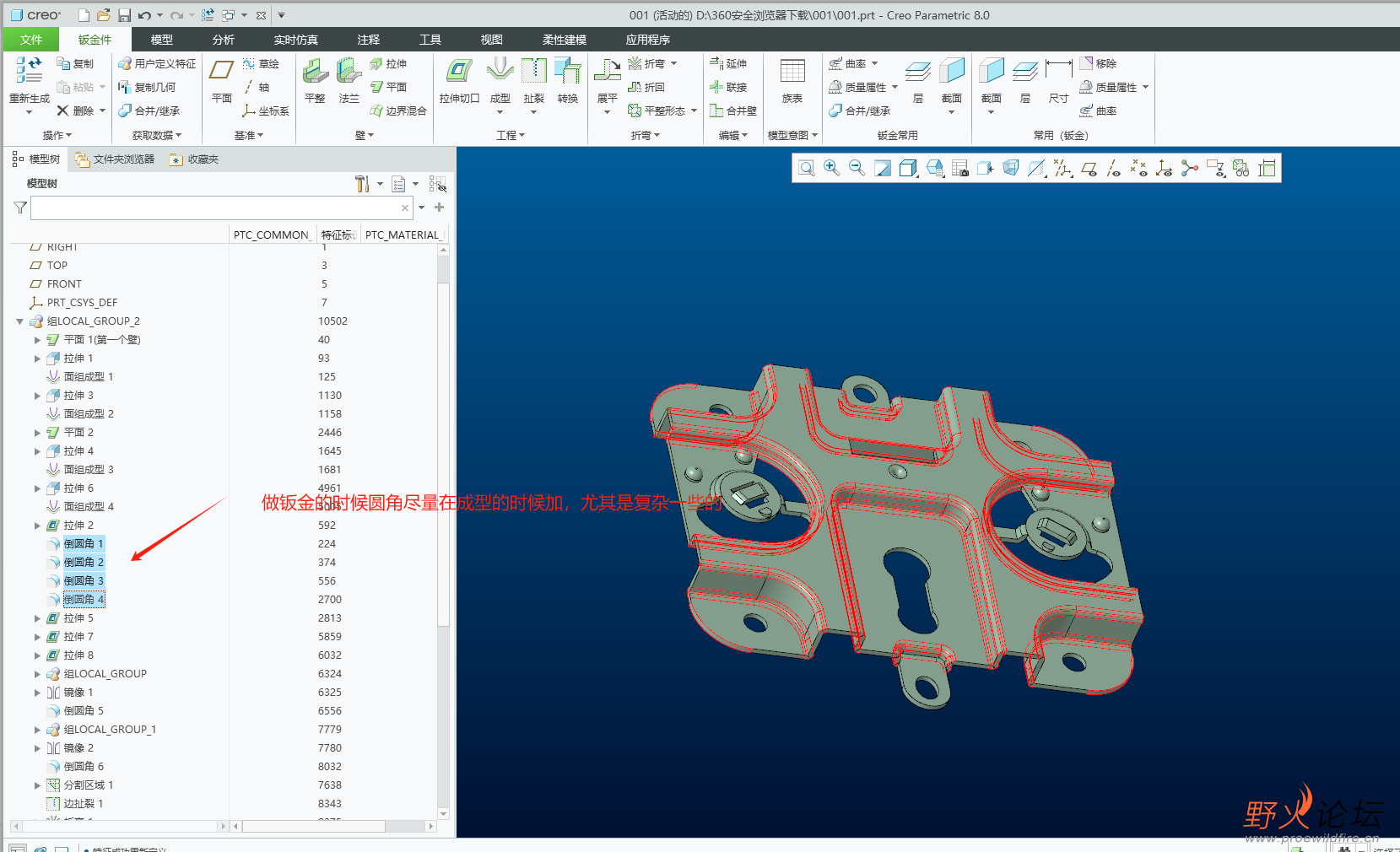This screenshot has width=1400, height=852.
Task: Switch to the 柔性建模 ribbon tab
Action: (x=565, y=40)
